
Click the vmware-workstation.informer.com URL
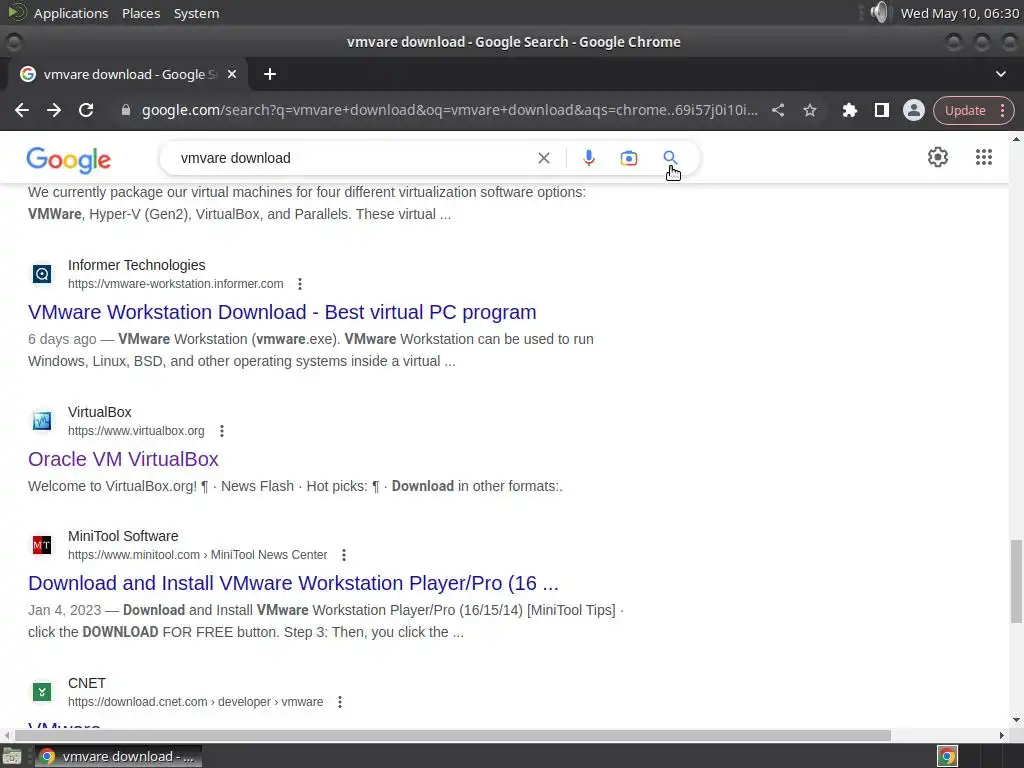pos(176,284)
